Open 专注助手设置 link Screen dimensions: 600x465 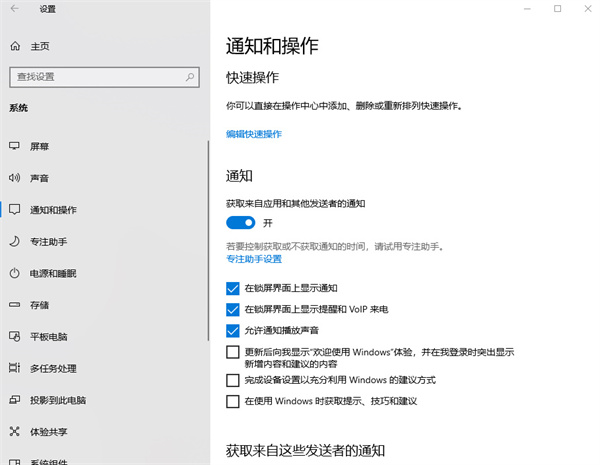[x=254, y=259]
